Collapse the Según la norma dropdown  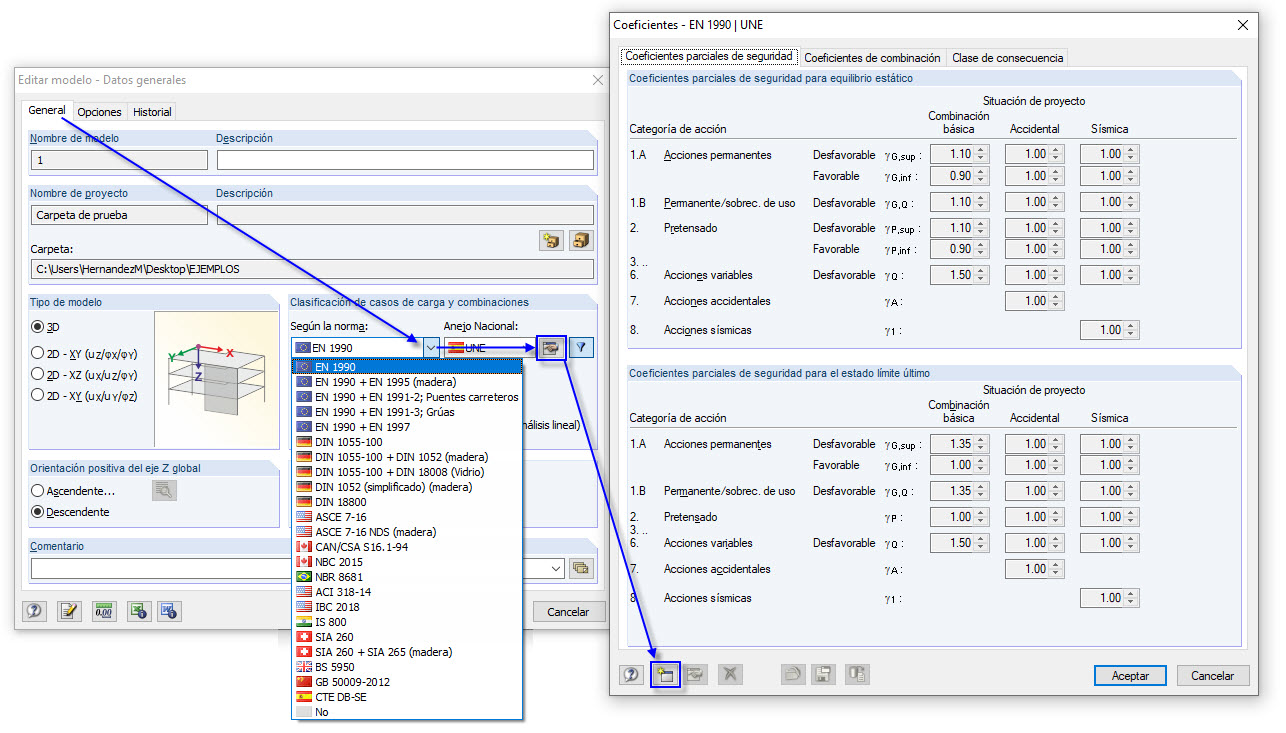tap(431, 348)
